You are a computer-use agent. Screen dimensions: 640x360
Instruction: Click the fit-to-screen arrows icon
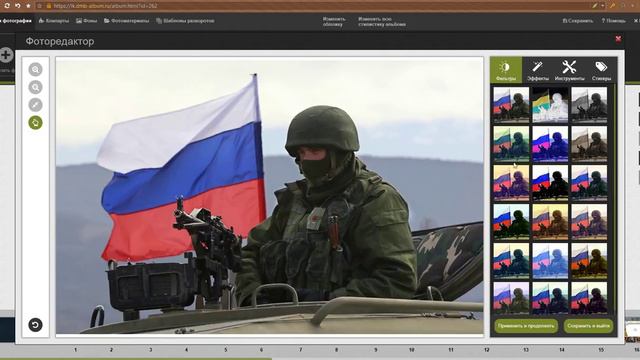pos(36,105)
